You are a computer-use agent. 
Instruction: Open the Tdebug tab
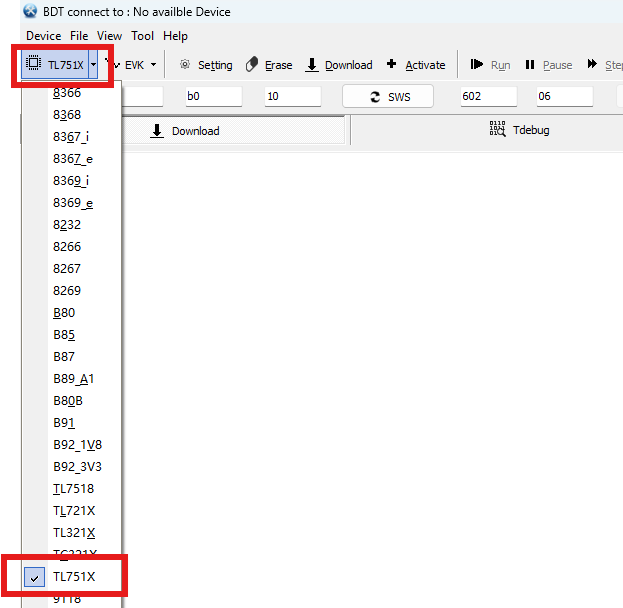[x=519, y=130]
